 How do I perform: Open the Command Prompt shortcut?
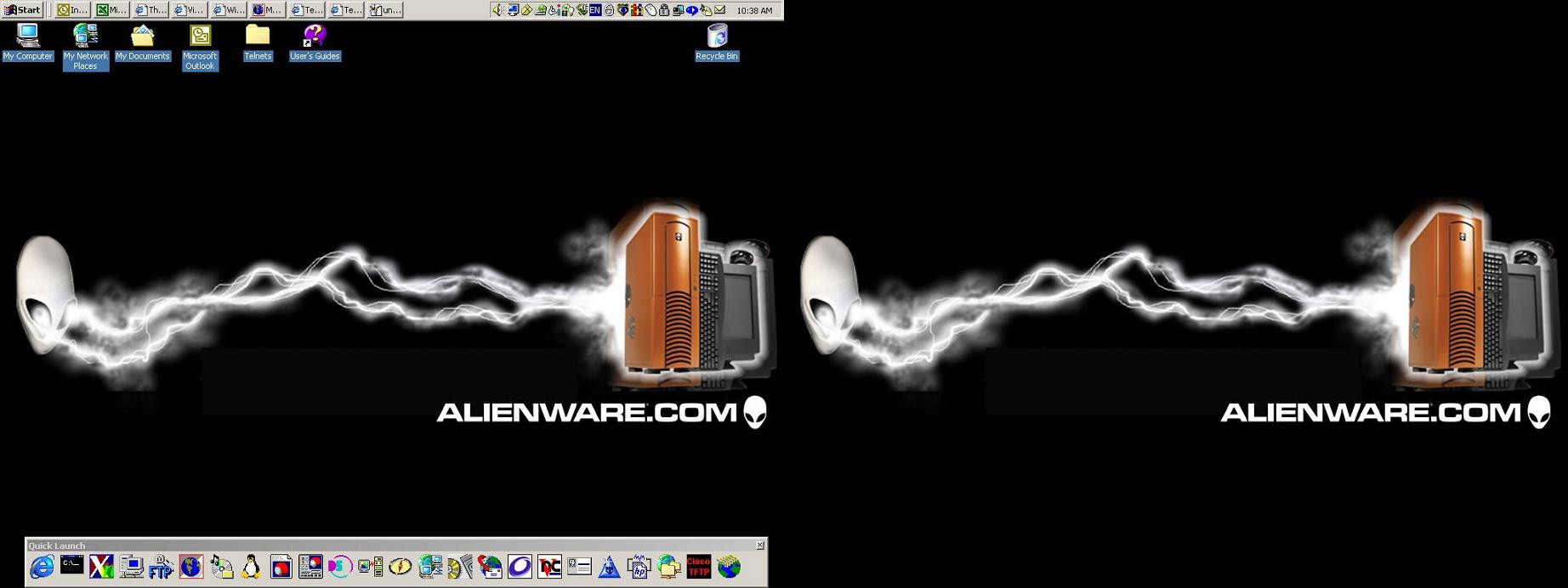(x=71, y=566)
